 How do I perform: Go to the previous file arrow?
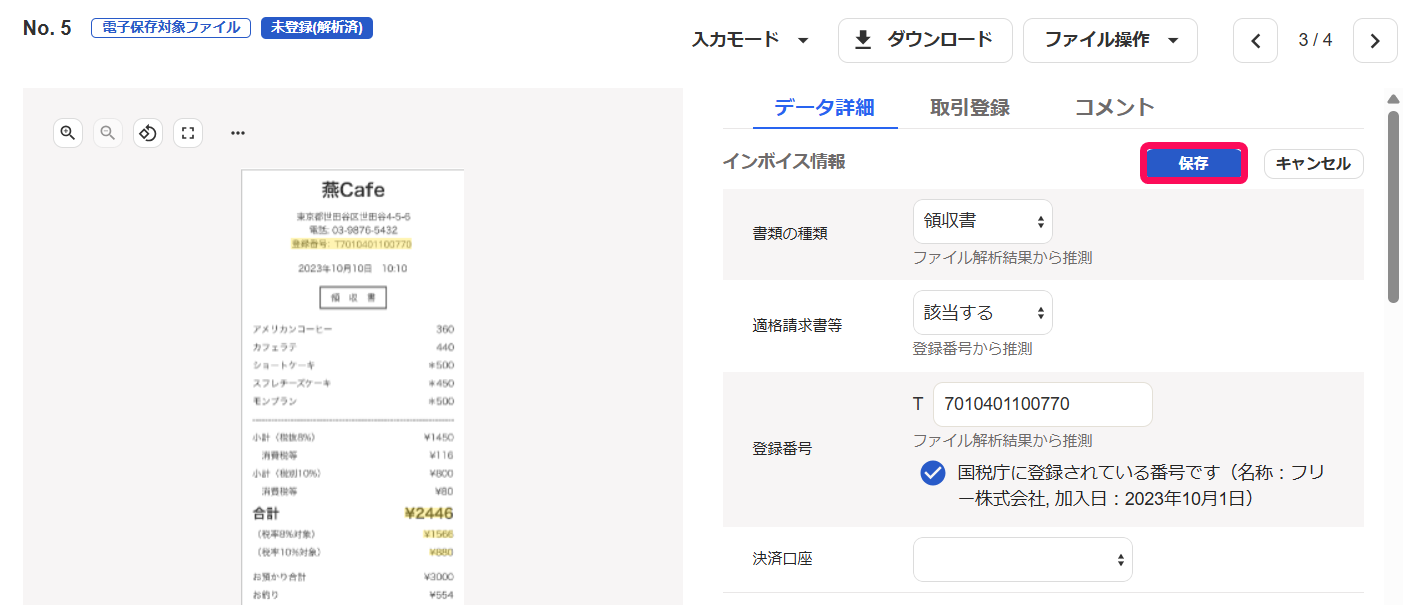tap(1256, 41)
